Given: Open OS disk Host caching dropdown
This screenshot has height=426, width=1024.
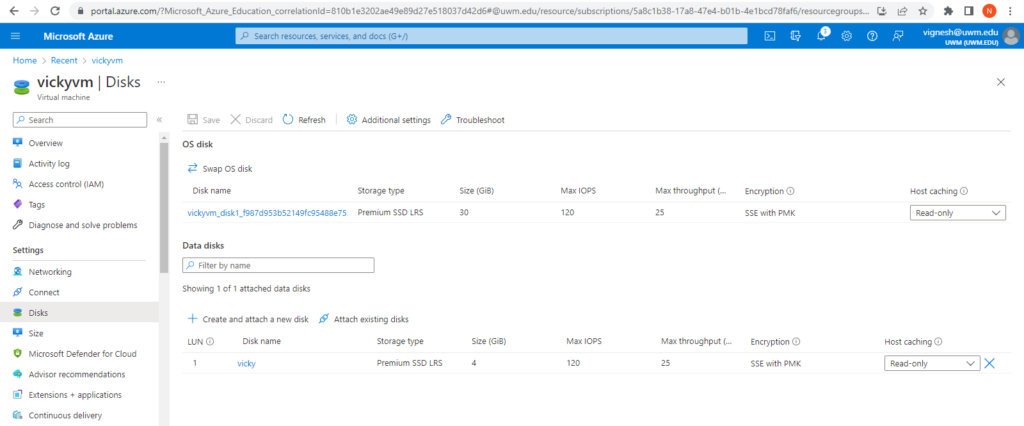Looking at the screenshot, I should pyautogui.click(x=957, y=213).
